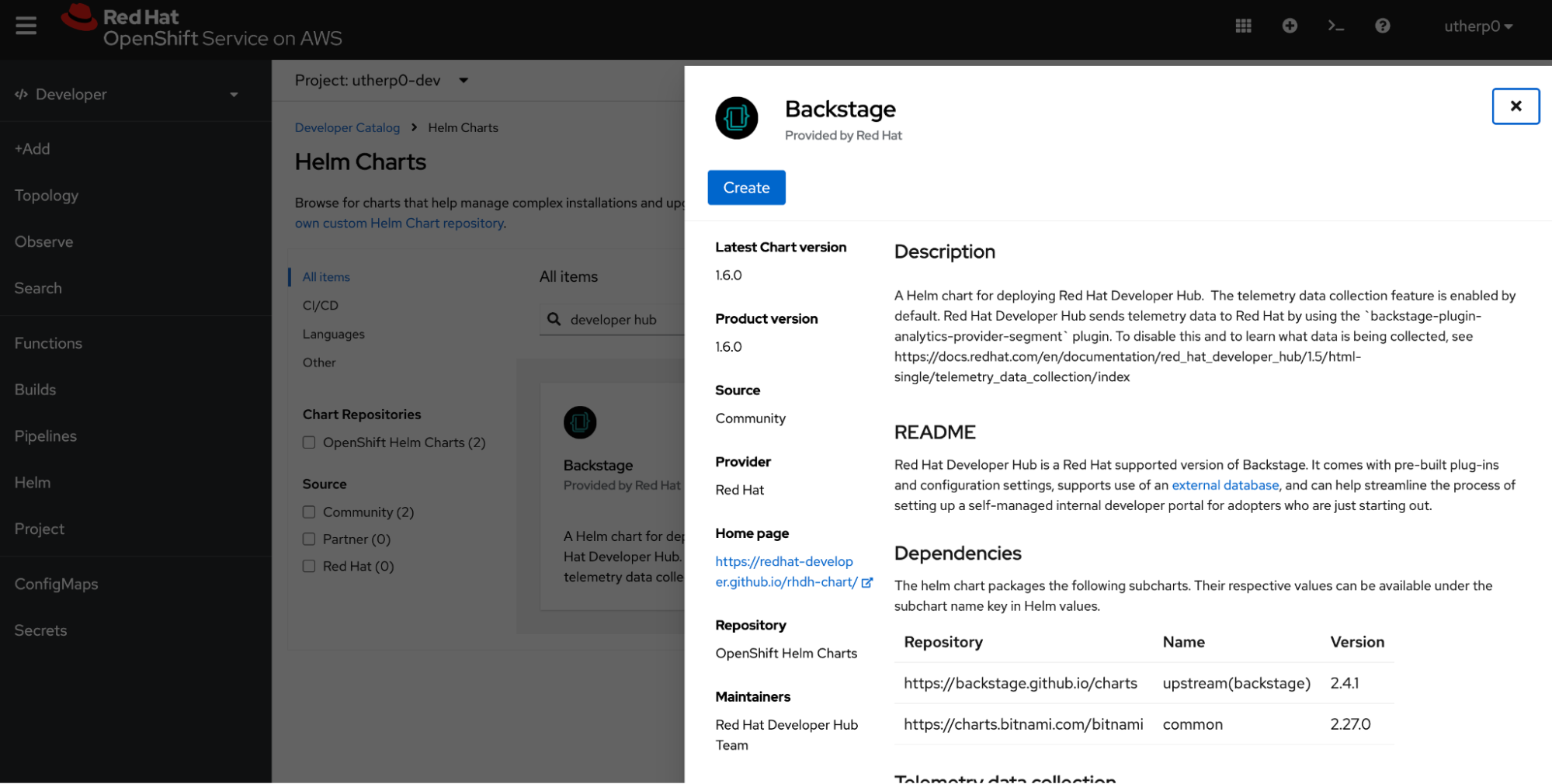Open quick create with the plus icon
1552x784 pixels.
tap(1290, 26)
